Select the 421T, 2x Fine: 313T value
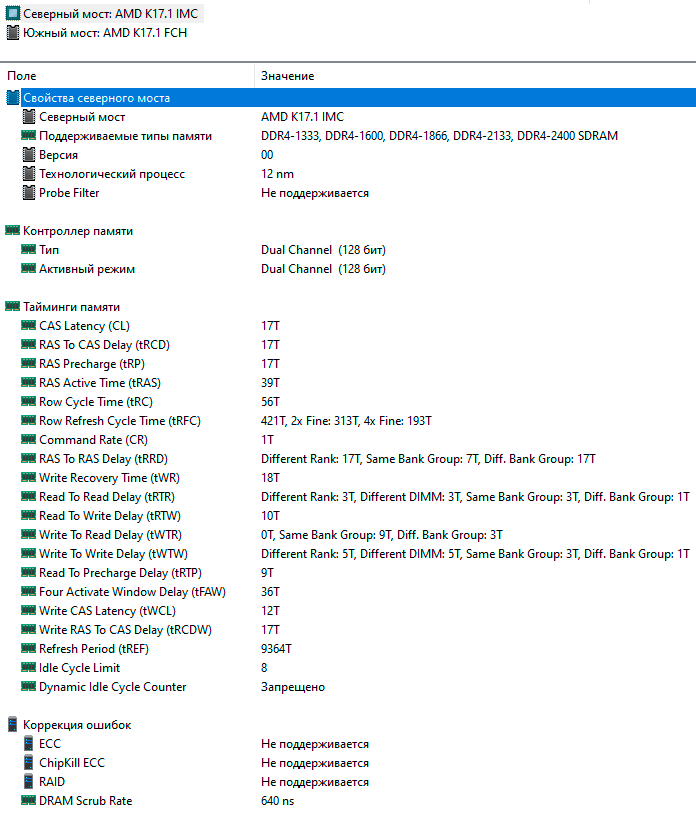The width and height of the screenshot is (696, 814). (346, 420)
